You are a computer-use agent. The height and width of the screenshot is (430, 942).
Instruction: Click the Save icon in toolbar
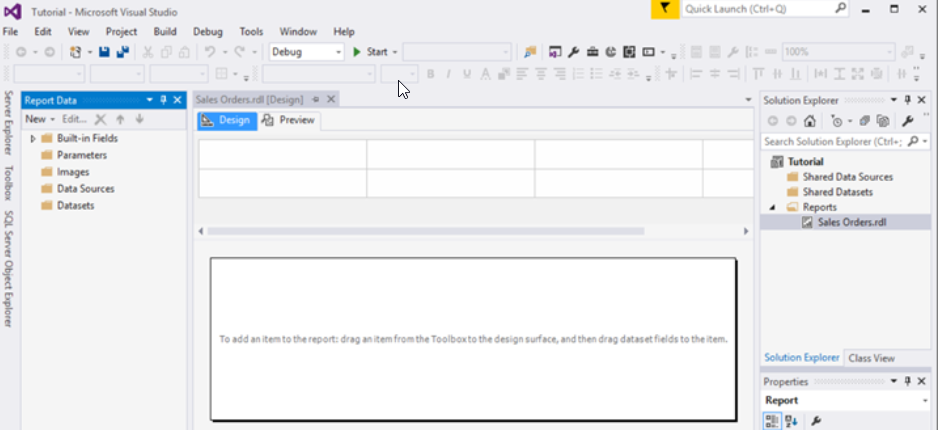[104, 52]
